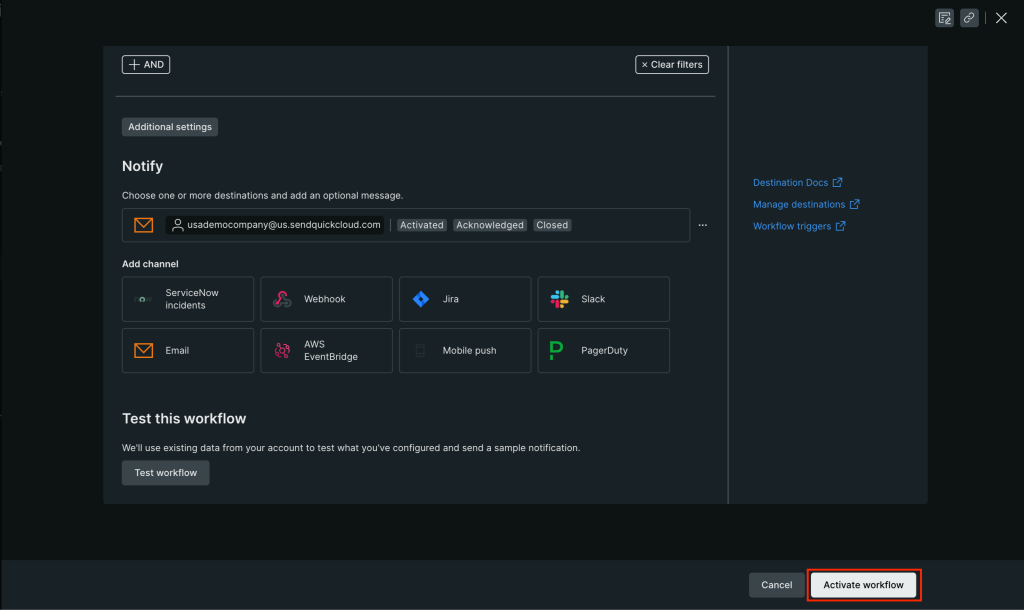Click the Test workflow button
Image resolution: width=1024 pixels, height=610 pixels.
(165, 472)
